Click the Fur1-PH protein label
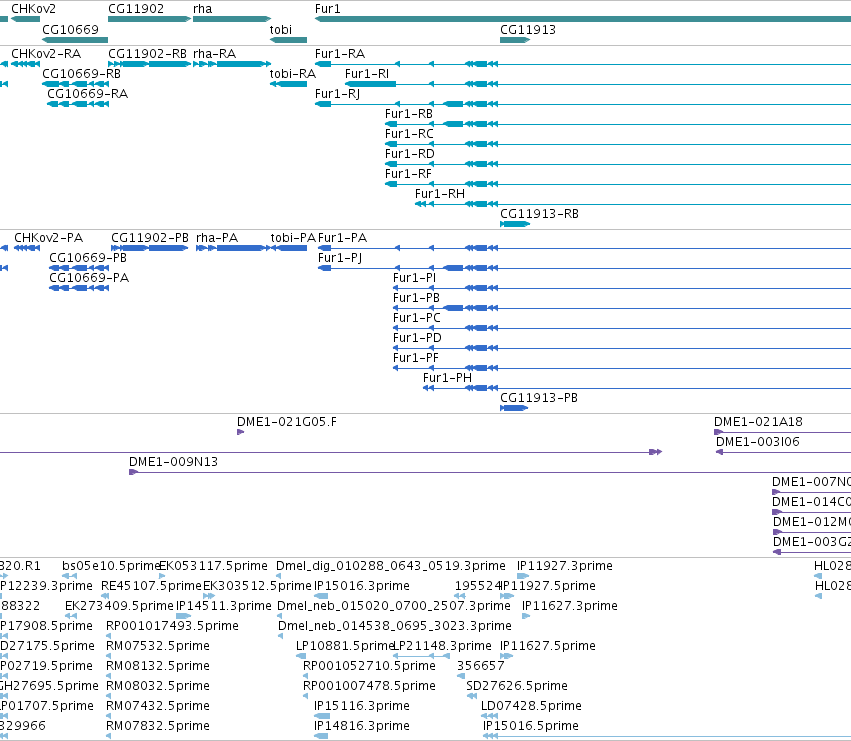The width and height of the screenshot is (851, 741). 447,378
